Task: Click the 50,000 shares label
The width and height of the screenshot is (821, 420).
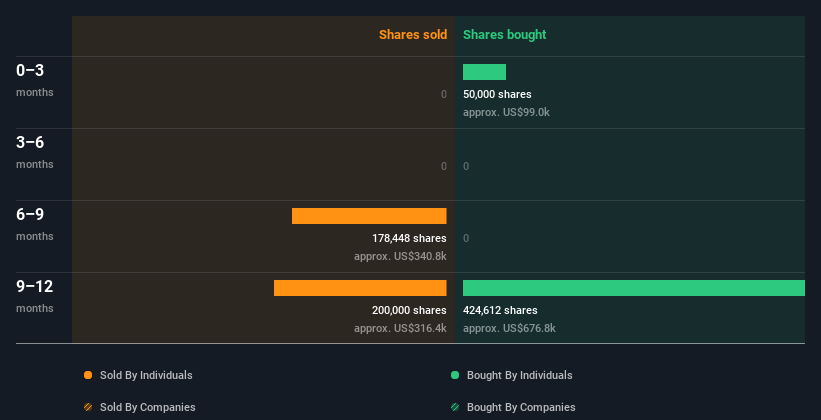Action: 497,94
